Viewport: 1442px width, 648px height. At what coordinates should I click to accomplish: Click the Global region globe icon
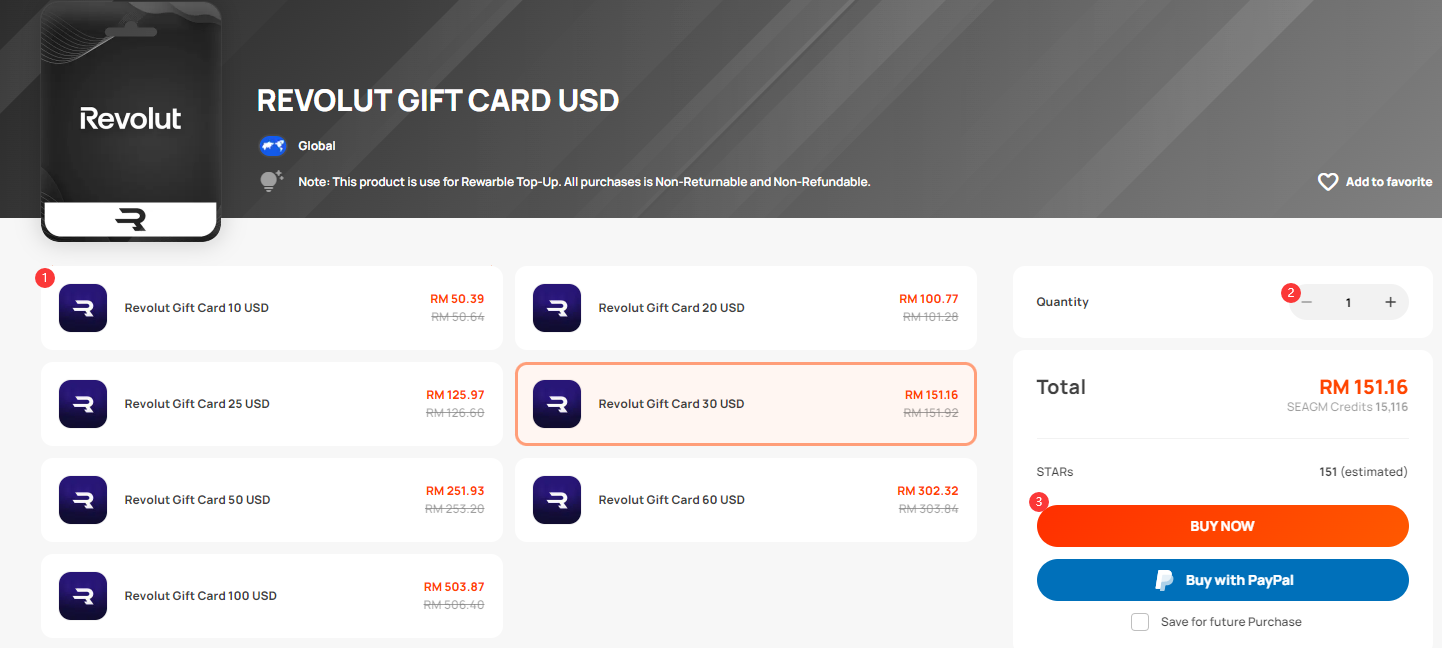[x=273, y=146]
